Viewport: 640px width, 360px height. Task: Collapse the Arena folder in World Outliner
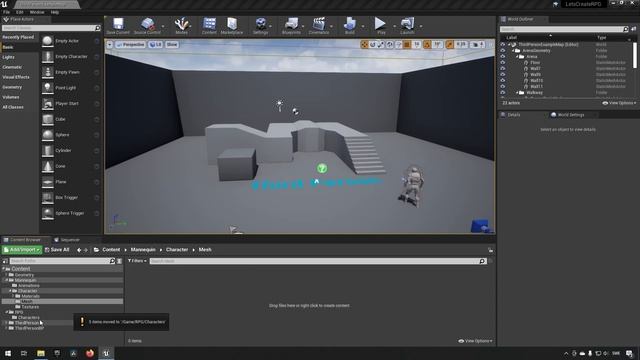point(517,57)
